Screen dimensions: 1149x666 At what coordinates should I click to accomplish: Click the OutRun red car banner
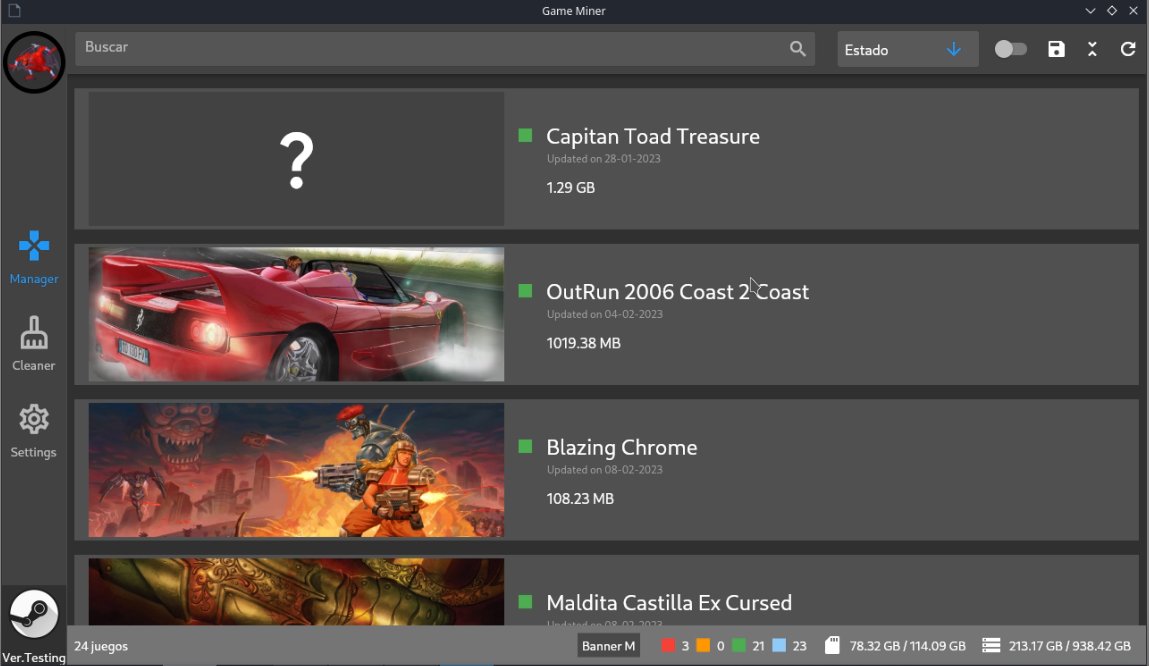coord(296,314)
